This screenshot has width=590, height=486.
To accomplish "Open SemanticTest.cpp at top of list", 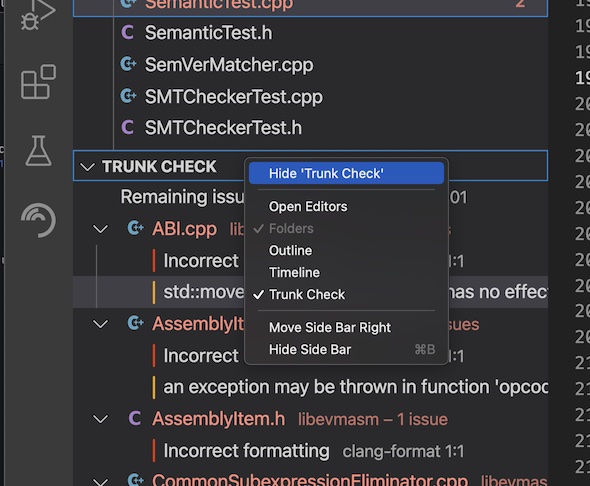I will 219,5.
